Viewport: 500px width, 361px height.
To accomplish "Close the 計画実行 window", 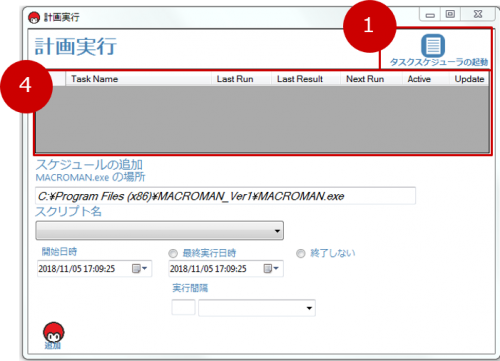I will pos(478,14).
